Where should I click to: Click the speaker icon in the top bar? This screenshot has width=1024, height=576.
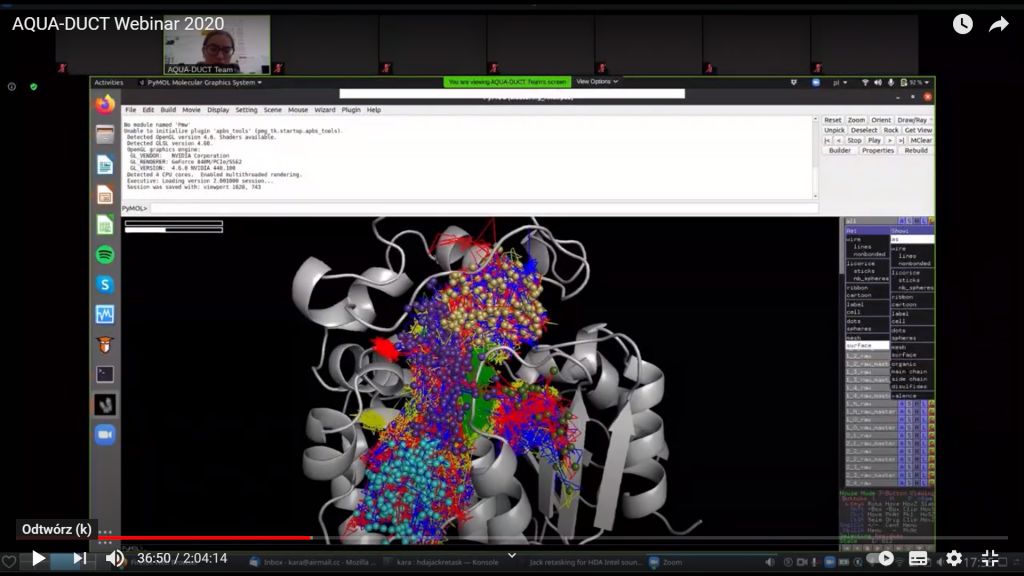pos(878,83)
